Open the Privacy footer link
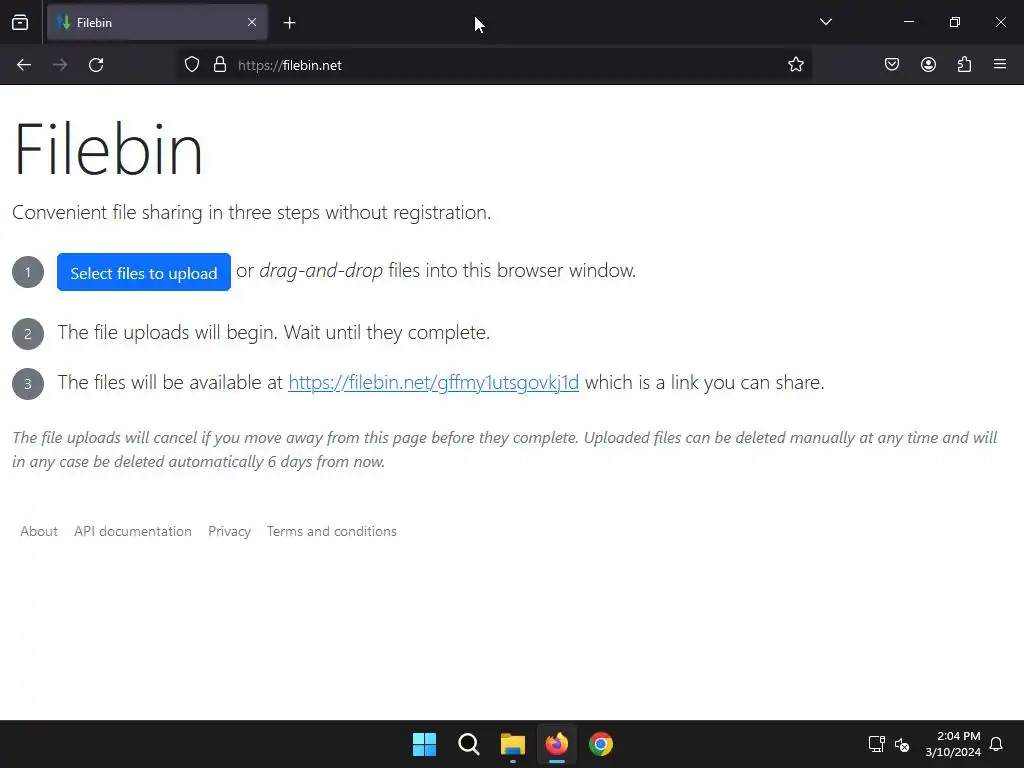The height and width of the screenshot is (768, 1024). click(229, 532)
